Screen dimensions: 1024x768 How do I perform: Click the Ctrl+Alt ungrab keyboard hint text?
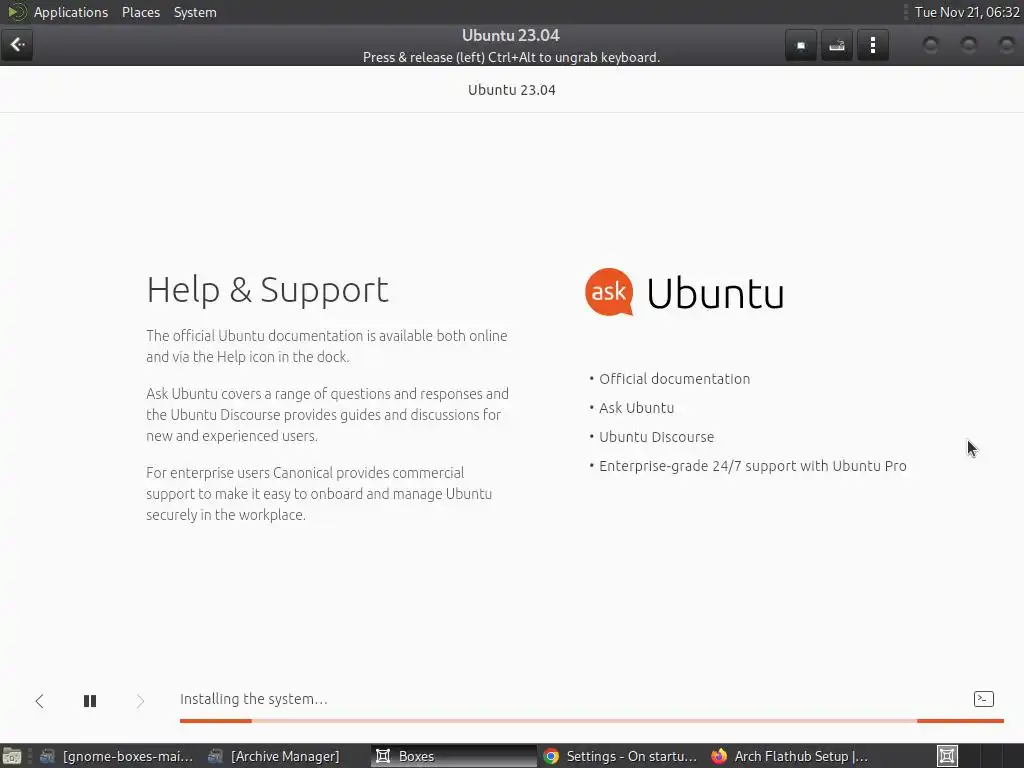point(511,57)
